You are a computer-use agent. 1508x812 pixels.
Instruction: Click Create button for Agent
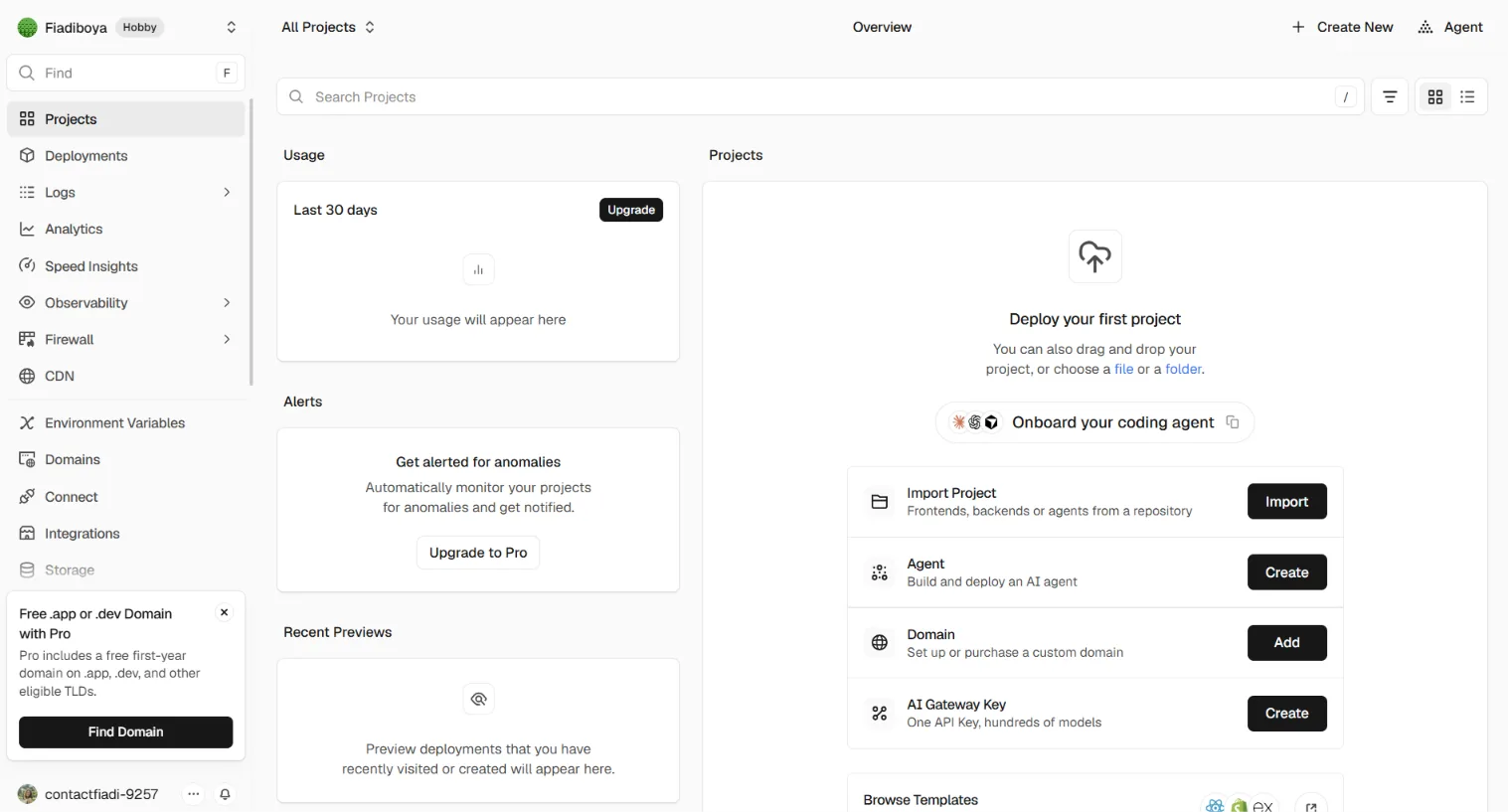pos(1287,573)
